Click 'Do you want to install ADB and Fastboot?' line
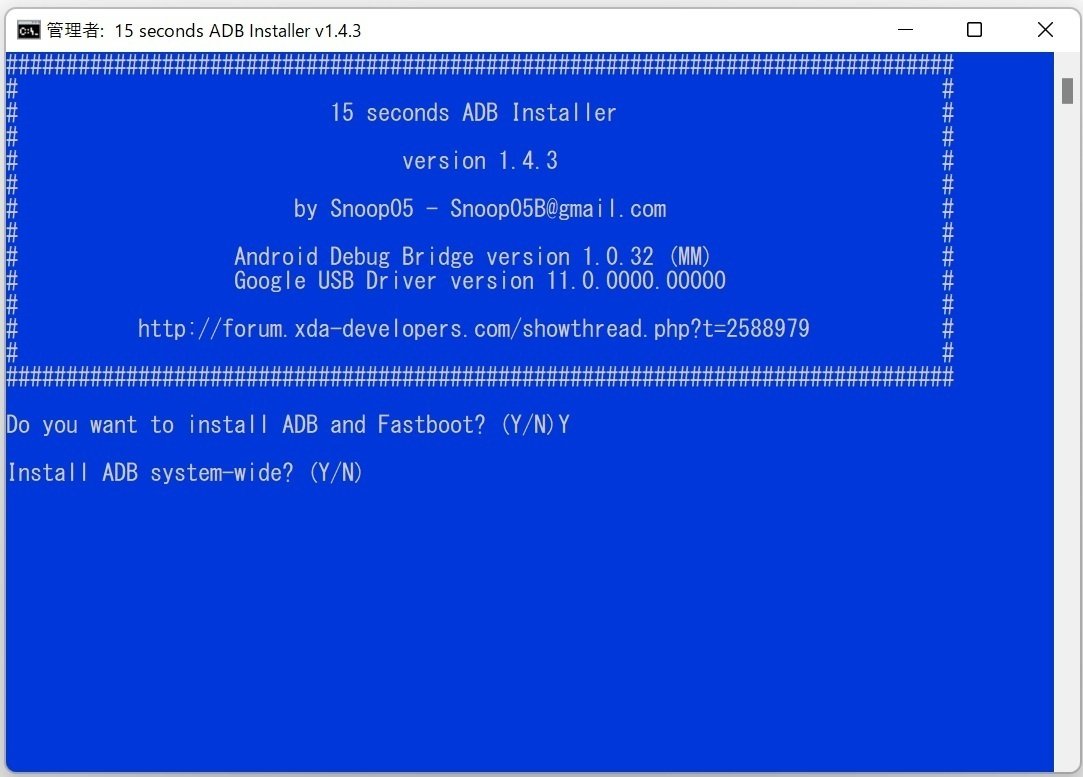Screen dimensions: 1083x777 [x=288, y=425]
